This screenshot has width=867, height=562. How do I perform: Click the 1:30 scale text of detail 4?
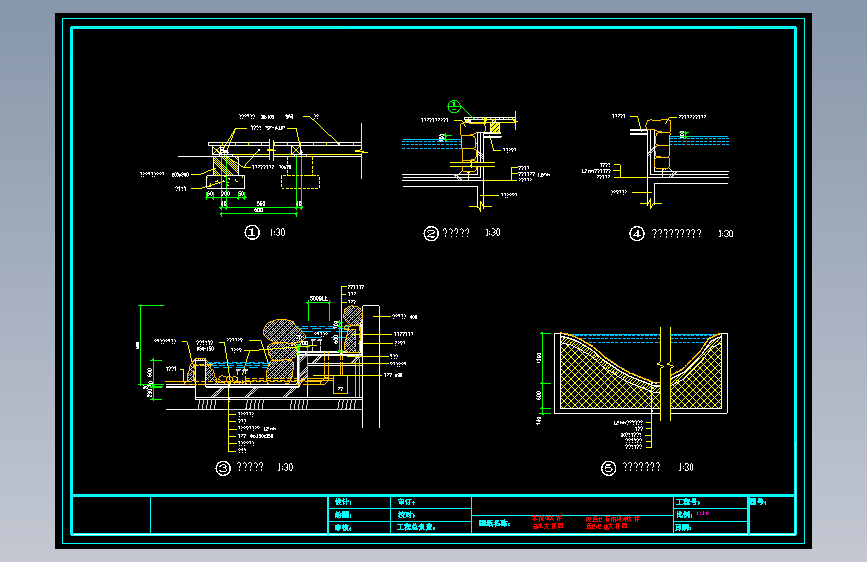[725, 233]
